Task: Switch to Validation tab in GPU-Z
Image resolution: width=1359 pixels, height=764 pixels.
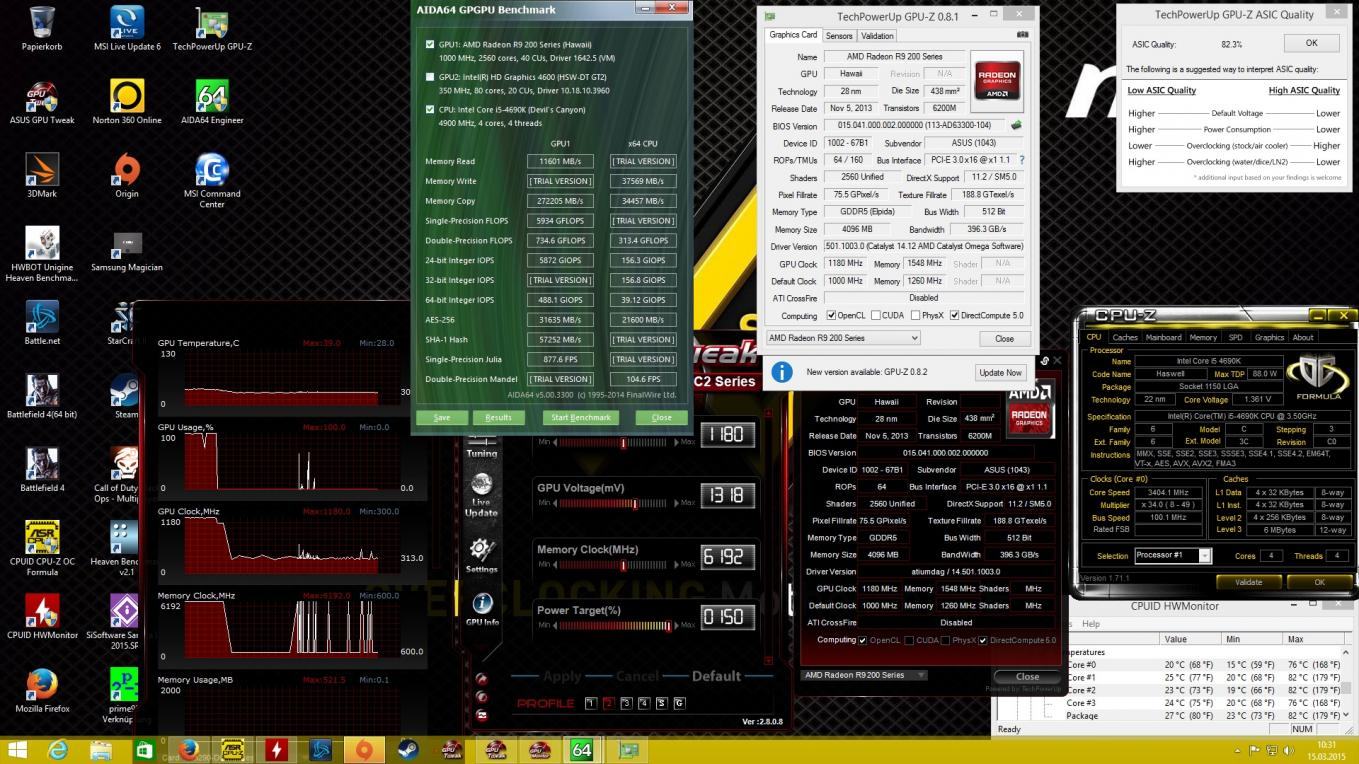Action: point(877,36)
